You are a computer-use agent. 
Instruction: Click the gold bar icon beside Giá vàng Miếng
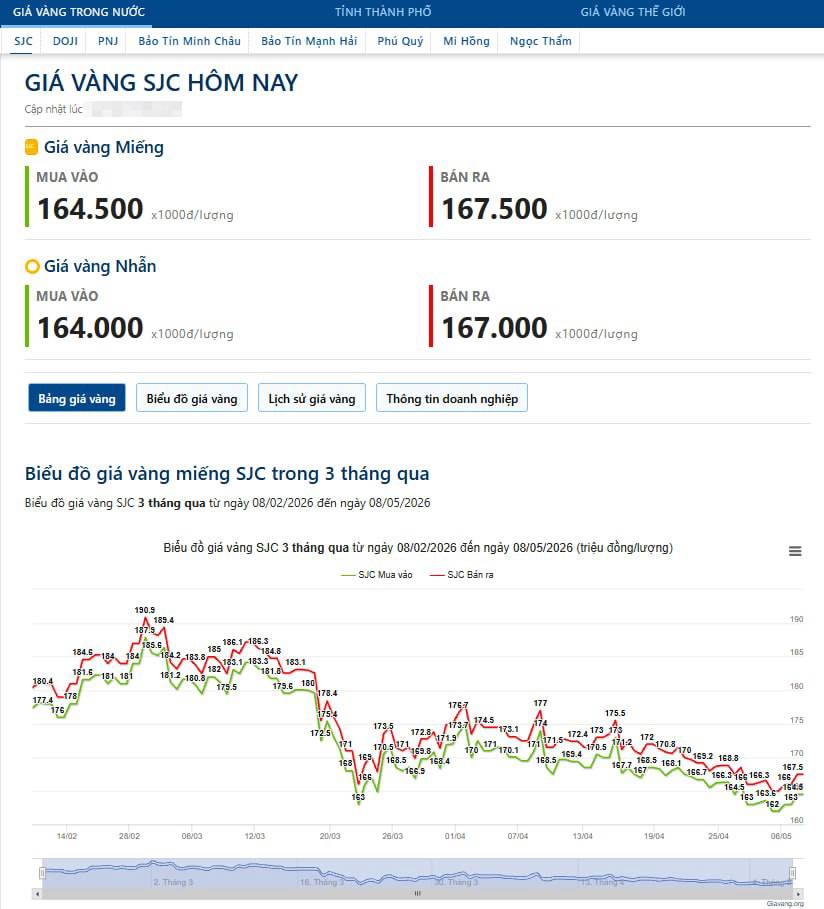click(31, 147)
